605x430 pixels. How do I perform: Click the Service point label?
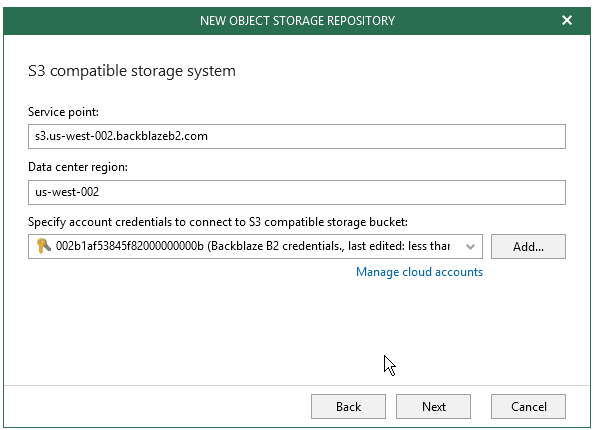[63, 112]
